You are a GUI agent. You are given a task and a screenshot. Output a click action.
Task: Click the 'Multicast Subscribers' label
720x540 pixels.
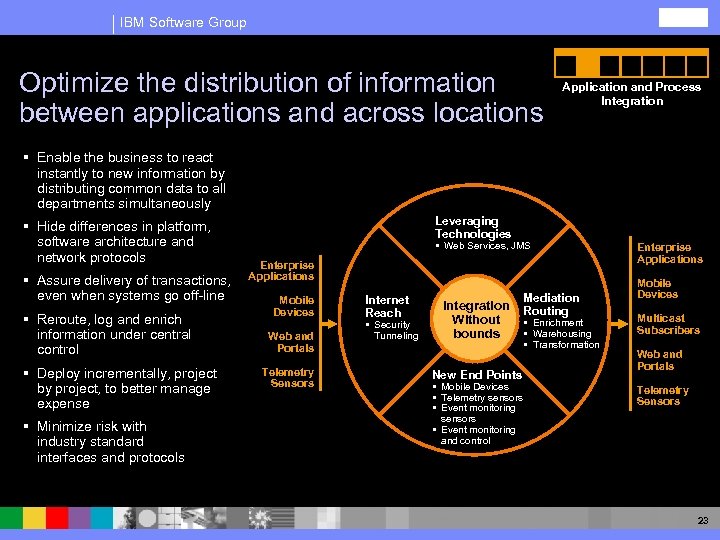tap(668, 324)
